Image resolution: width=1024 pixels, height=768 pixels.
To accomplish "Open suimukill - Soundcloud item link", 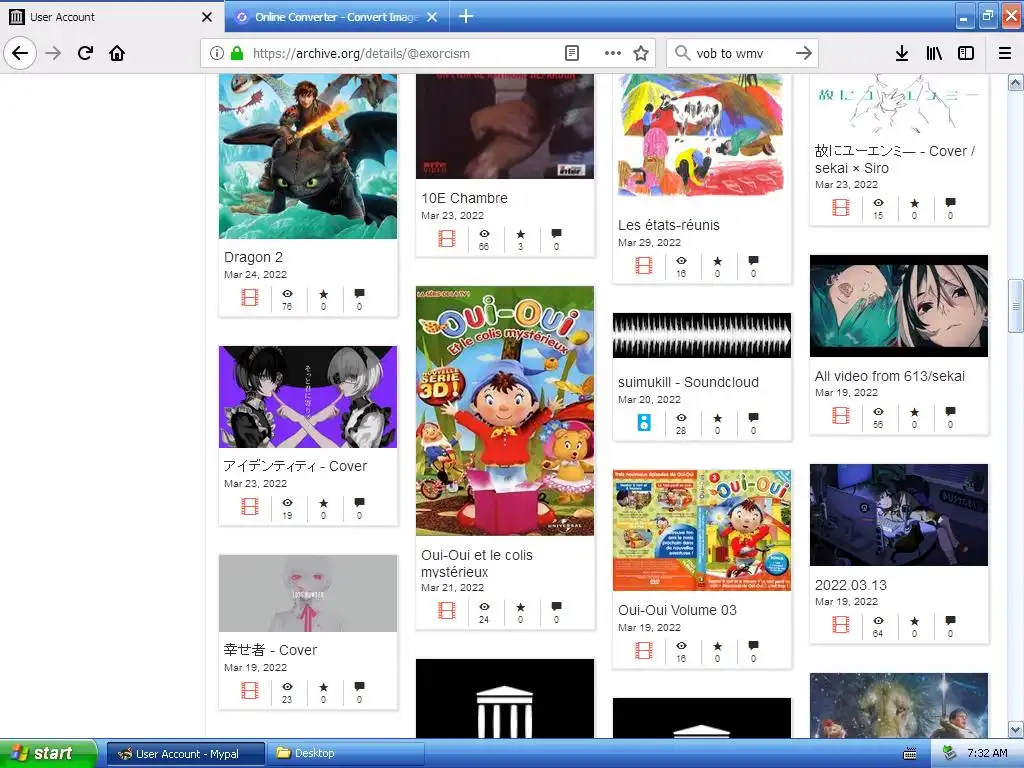I will [x=688, y=382].
